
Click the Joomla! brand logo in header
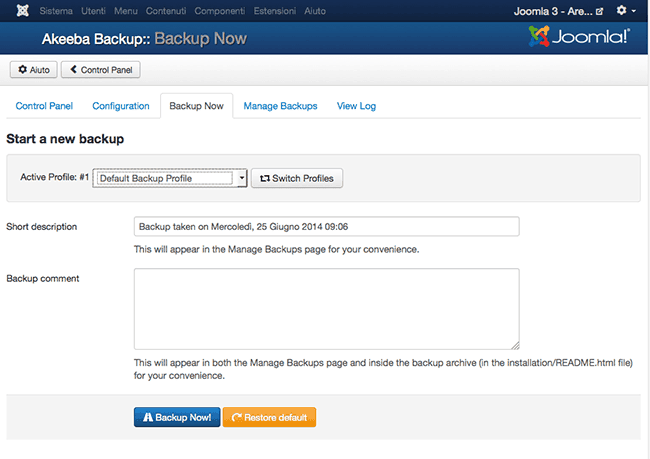[x=578, y=38]
